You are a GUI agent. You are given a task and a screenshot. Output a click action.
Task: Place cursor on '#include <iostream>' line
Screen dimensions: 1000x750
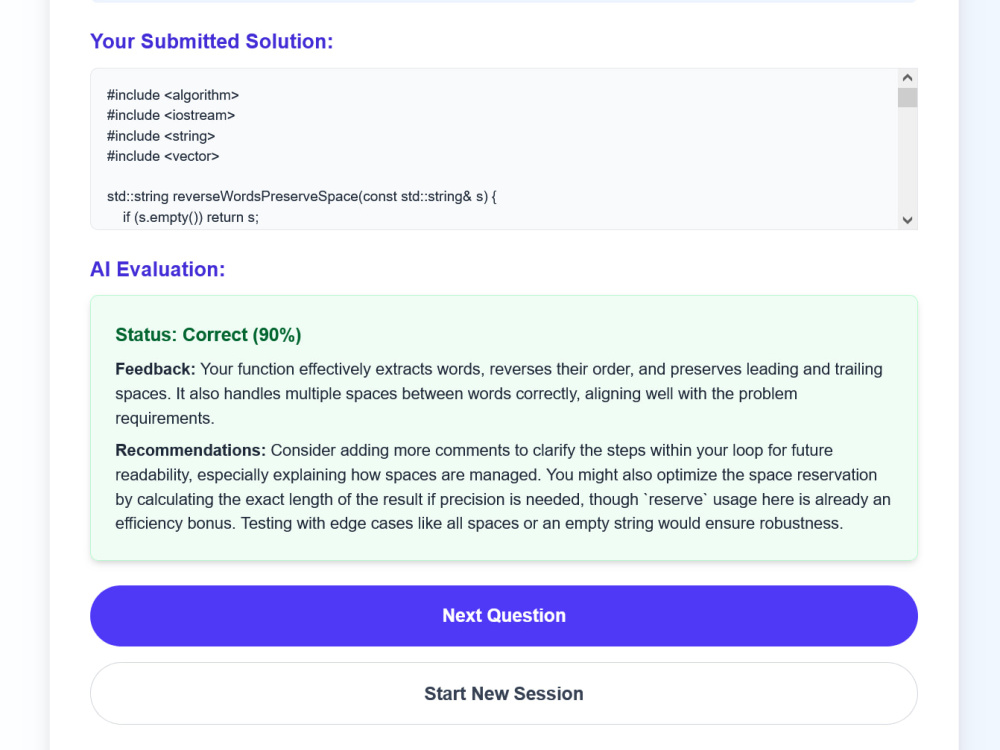click(171, 115)
